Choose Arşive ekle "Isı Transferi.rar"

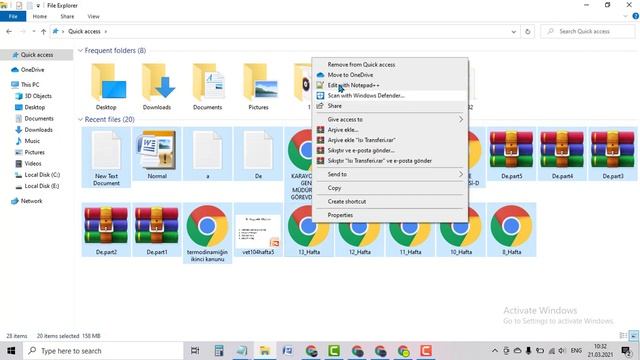tap(390, 140)
